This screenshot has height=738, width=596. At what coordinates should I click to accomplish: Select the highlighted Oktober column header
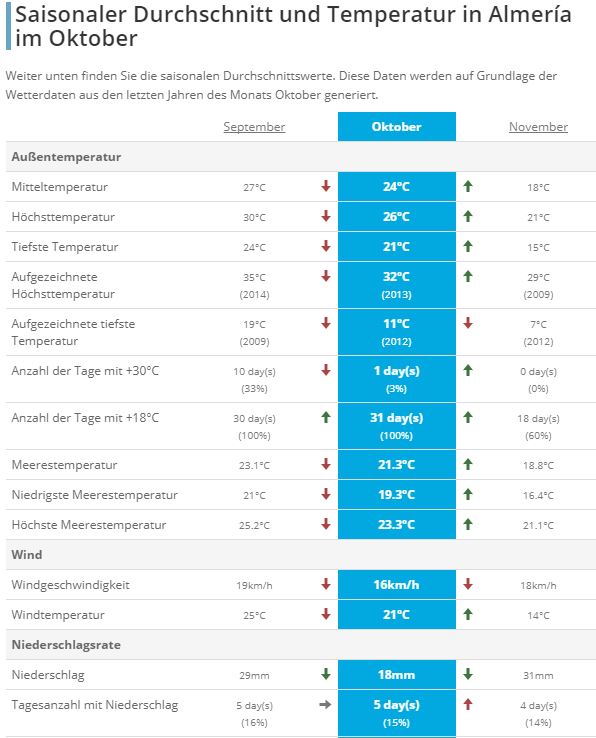[x=397, y=127]
